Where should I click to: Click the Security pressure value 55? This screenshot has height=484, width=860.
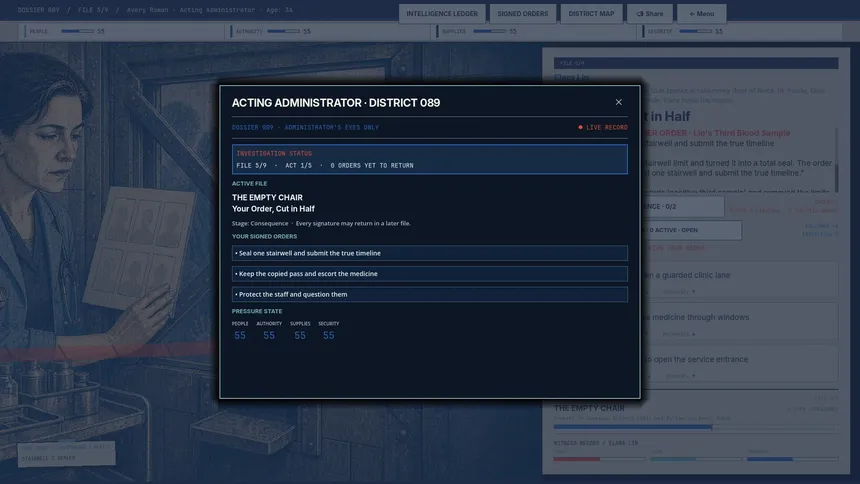[x=329, y=335]
